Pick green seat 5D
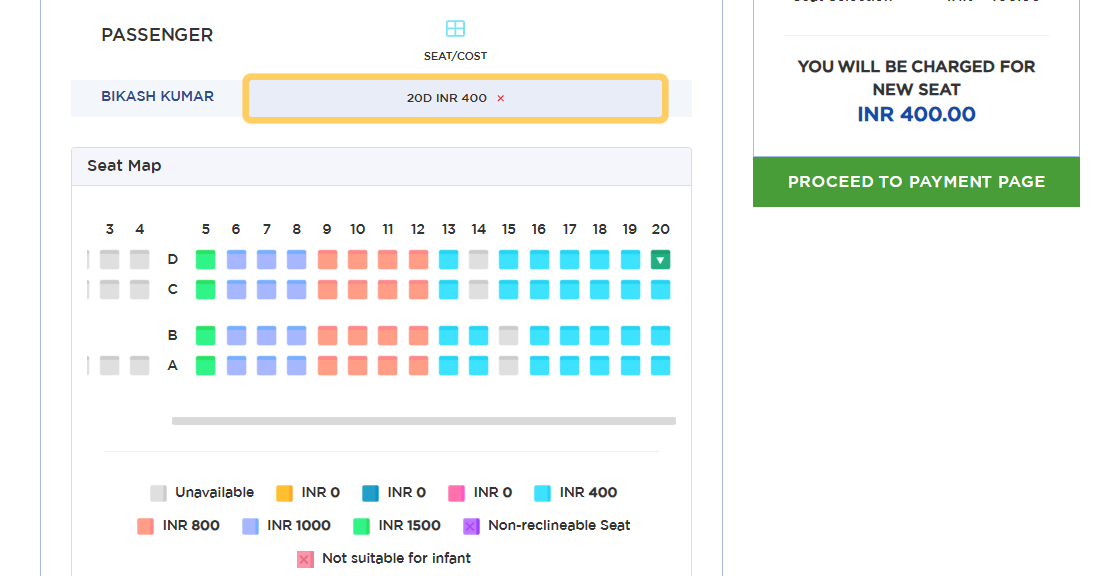The width and height of the screenshot is (1117, 576). point(205,260)
